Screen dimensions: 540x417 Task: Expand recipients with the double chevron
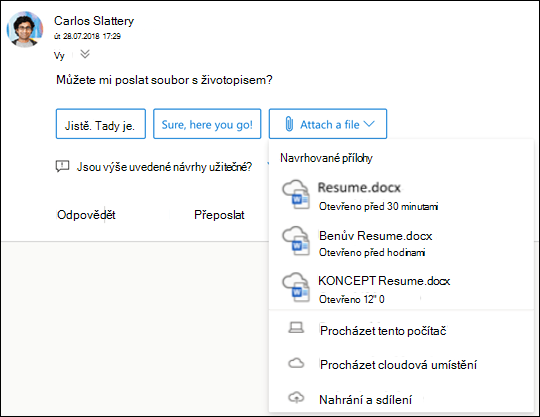85,54
